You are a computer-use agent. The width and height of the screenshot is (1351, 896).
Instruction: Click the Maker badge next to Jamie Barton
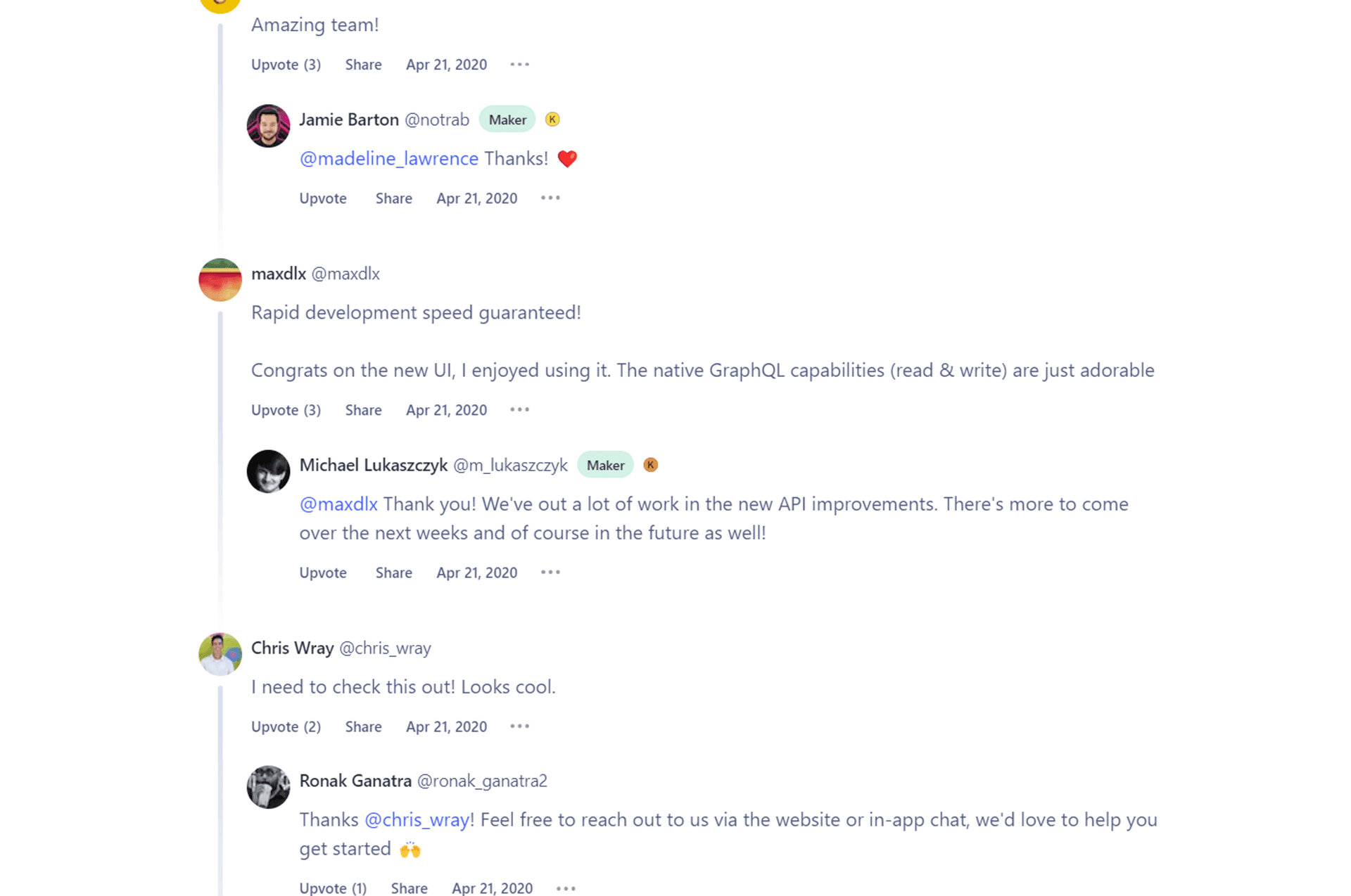tap(507, 120)
